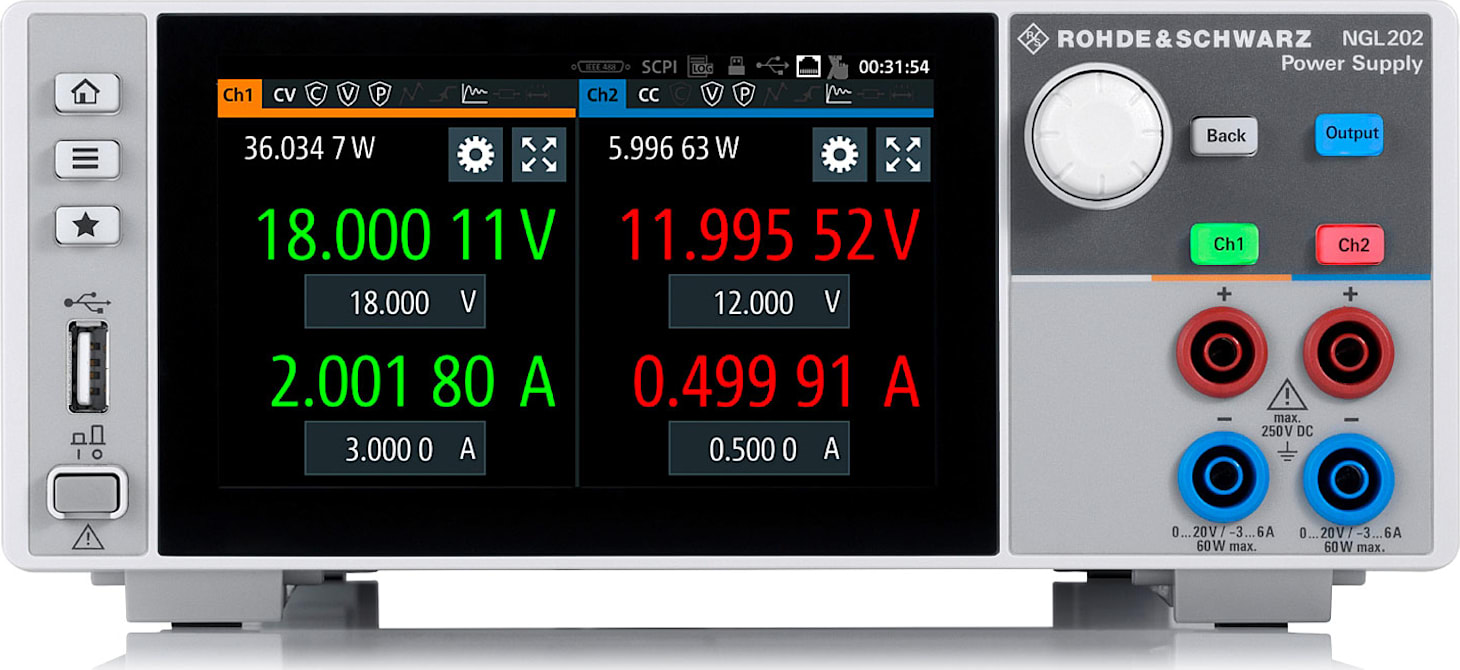
Task: Tap the Ch2 5.996 63 W power reading
Action: [674, 149]
